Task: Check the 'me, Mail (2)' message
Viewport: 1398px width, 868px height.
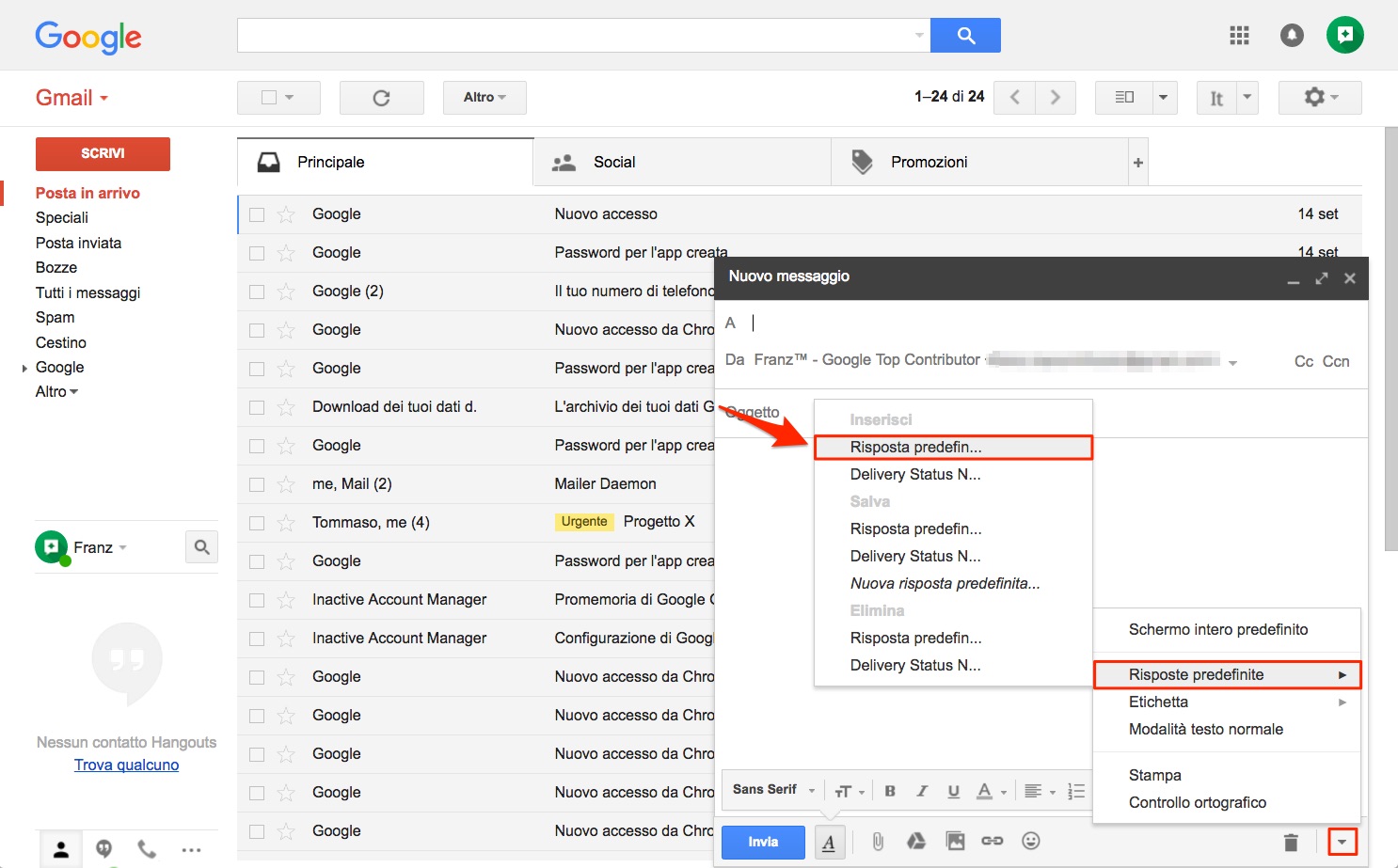Action: tap(257, 484)
